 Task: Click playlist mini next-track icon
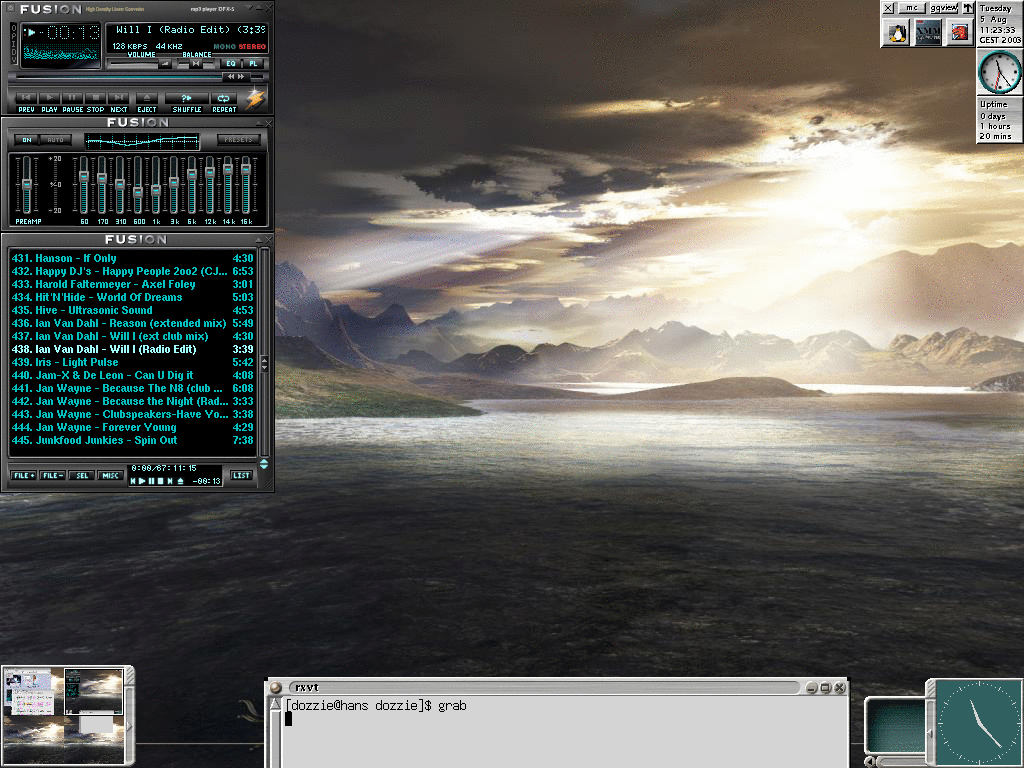170,481
